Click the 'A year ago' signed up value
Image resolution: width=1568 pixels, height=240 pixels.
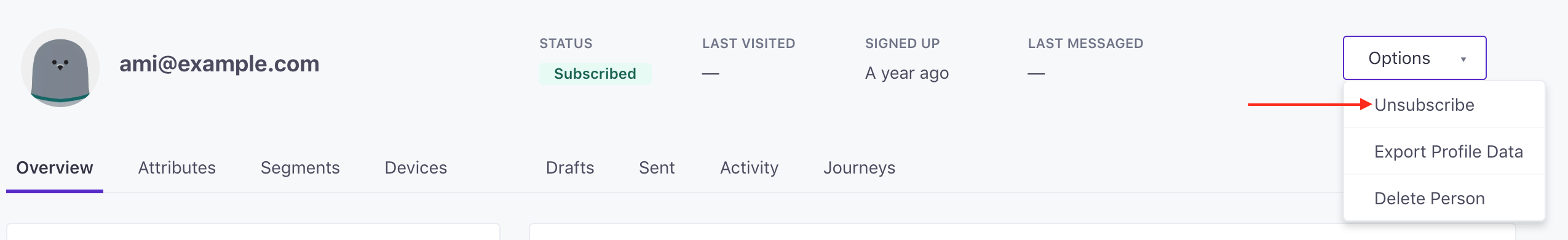click(906, 73)
